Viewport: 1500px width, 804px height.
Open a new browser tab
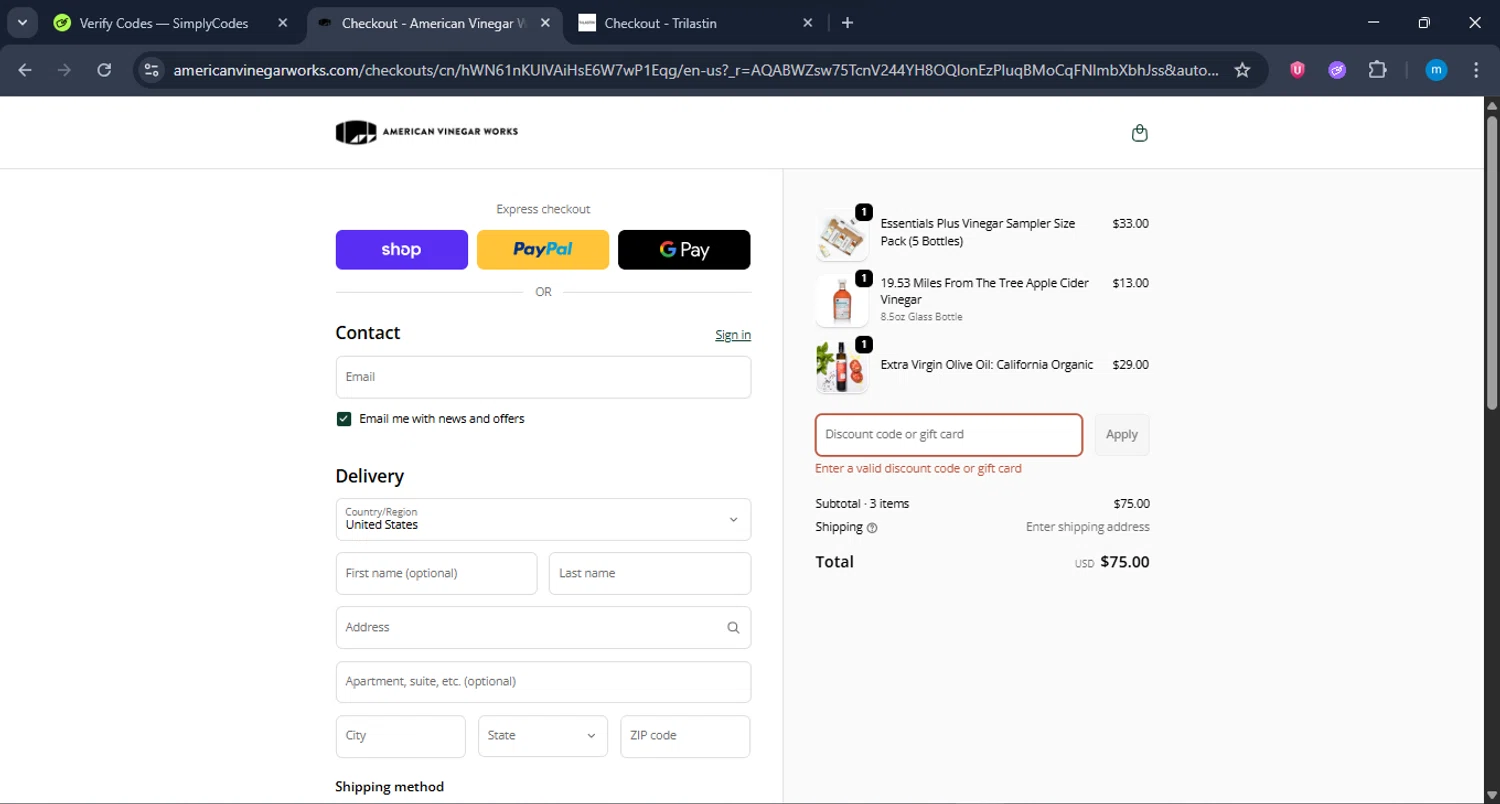[x=847, y=23]
